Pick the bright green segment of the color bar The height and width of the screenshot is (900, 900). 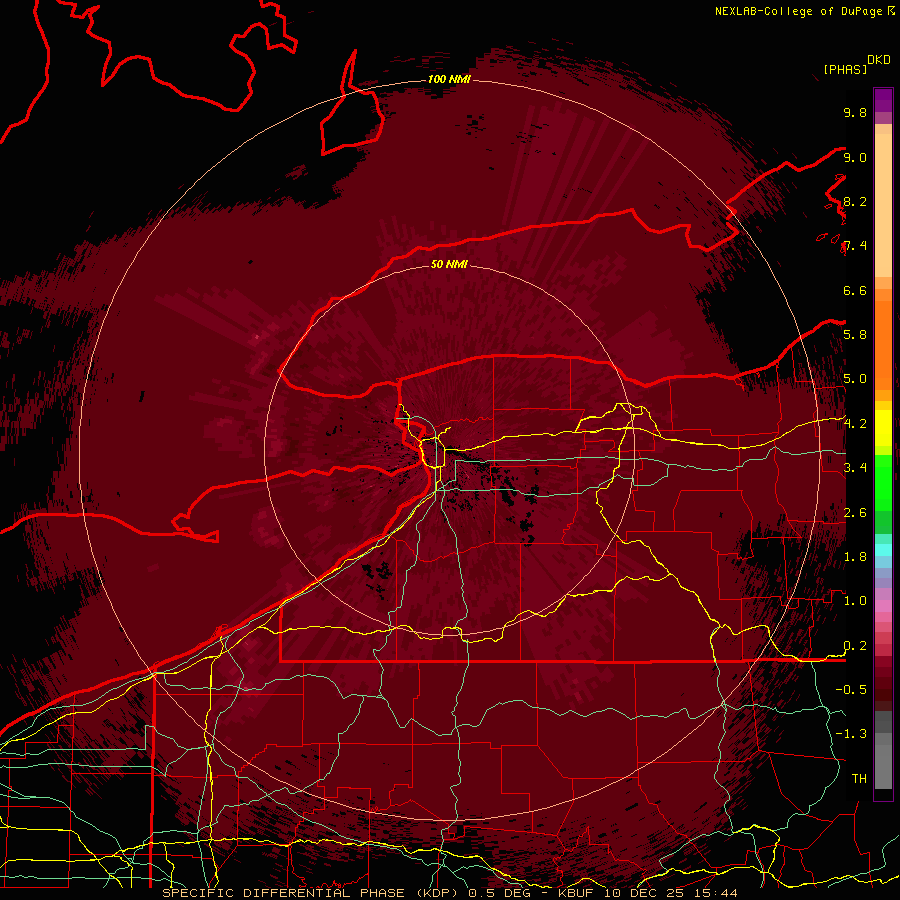click(883, 481)
